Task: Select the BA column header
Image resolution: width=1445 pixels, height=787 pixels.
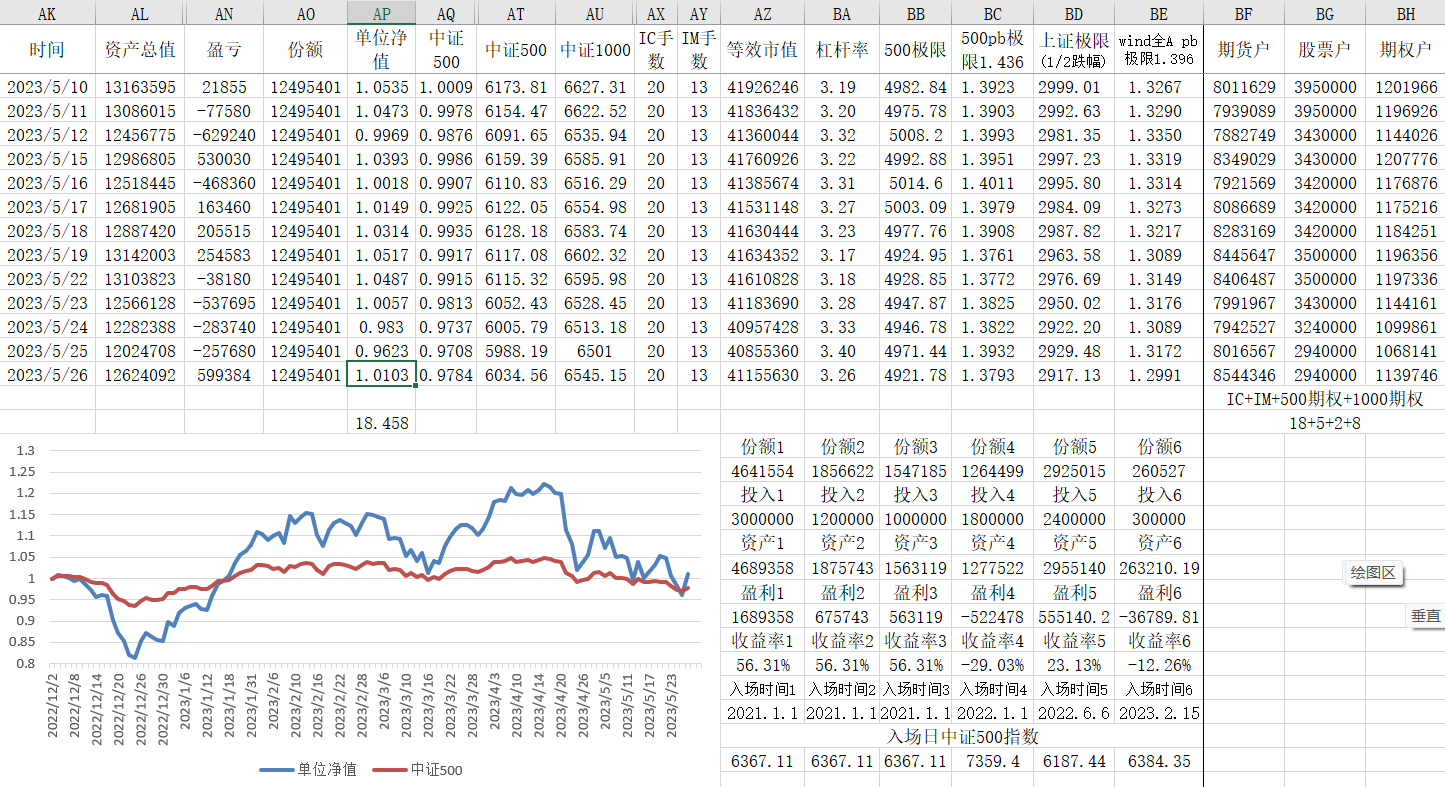Action: tap(841, 14)
